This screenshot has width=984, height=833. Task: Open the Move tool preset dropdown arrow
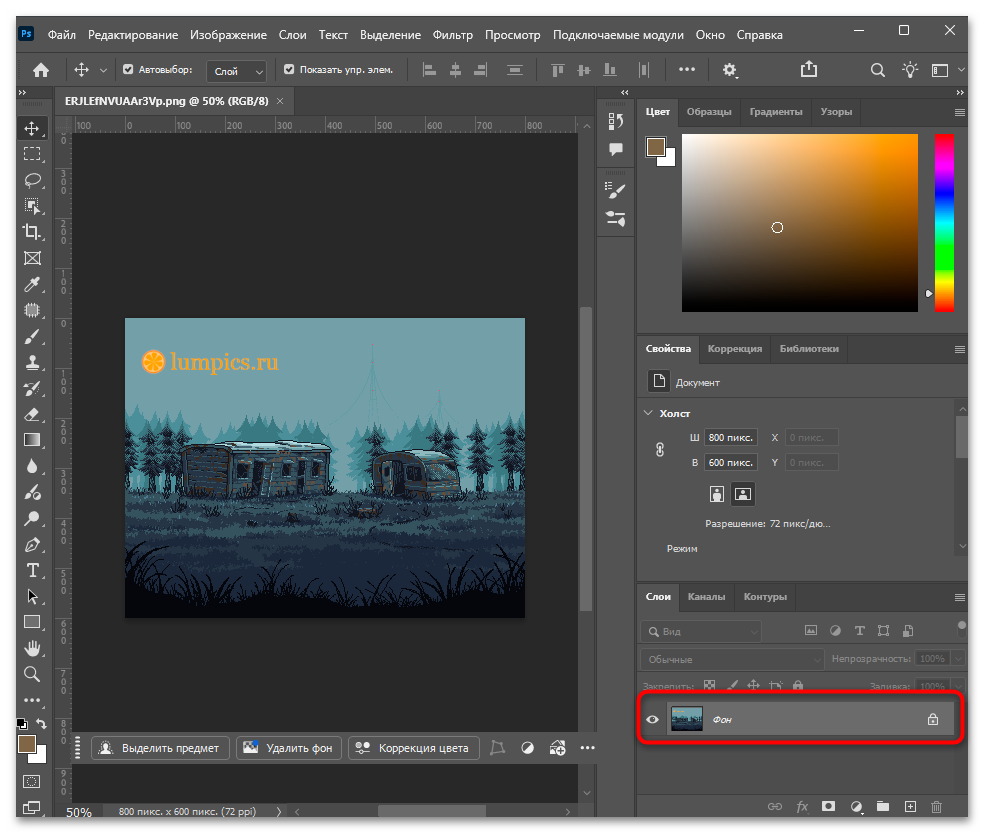tap(104, 70)
